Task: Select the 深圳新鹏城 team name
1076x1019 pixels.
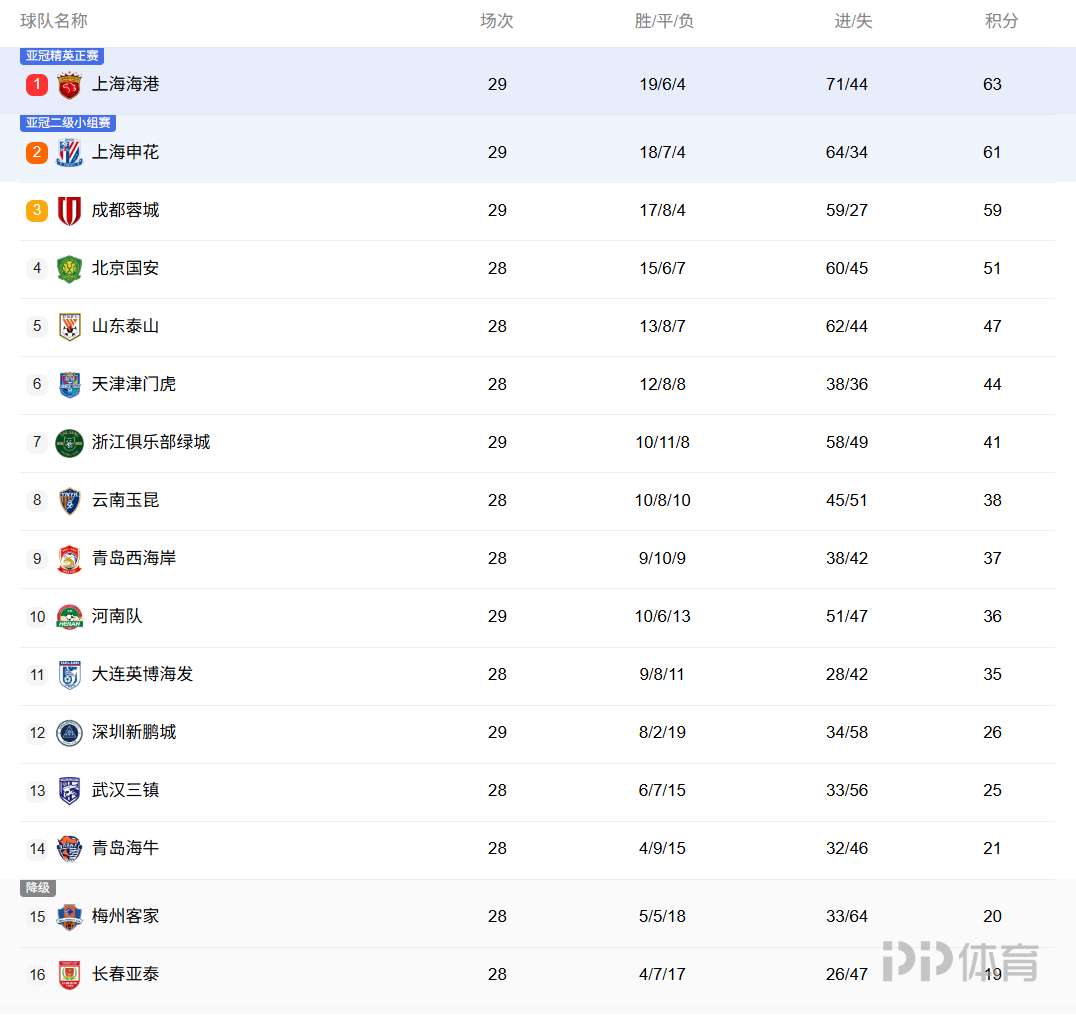Action: 134,732
